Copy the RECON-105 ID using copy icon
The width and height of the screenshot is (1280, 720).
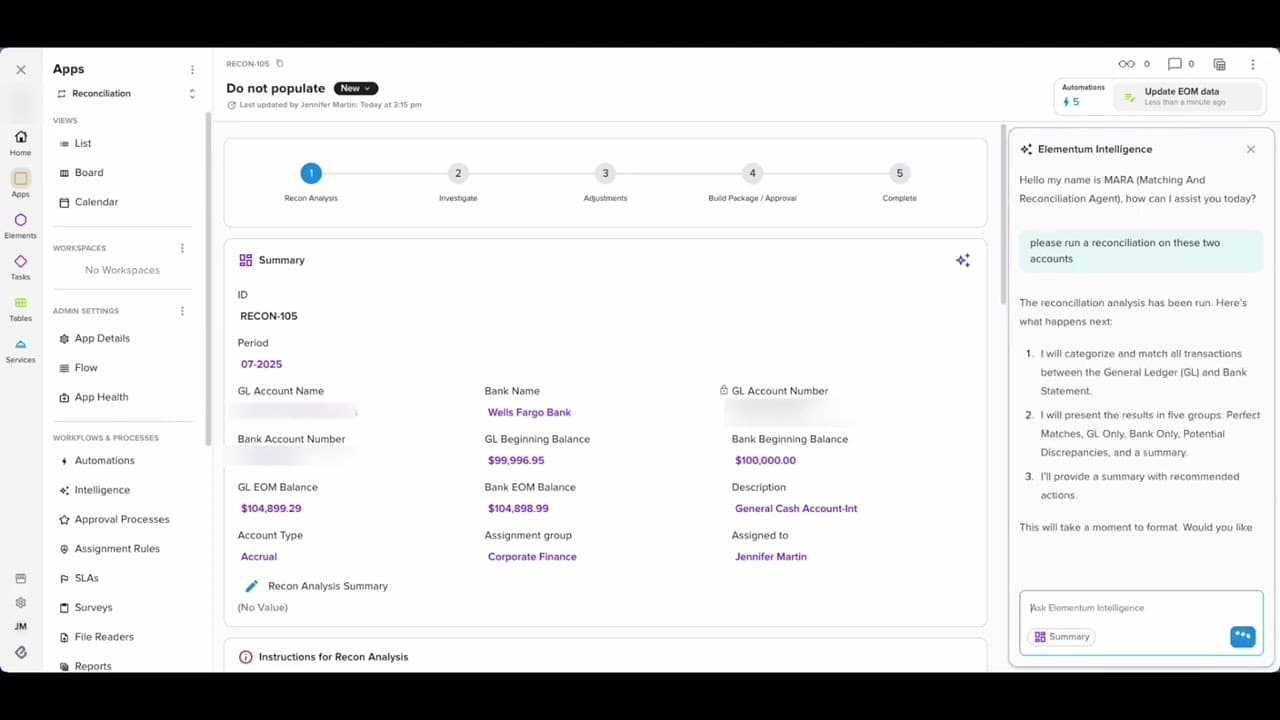pos(280,64)
